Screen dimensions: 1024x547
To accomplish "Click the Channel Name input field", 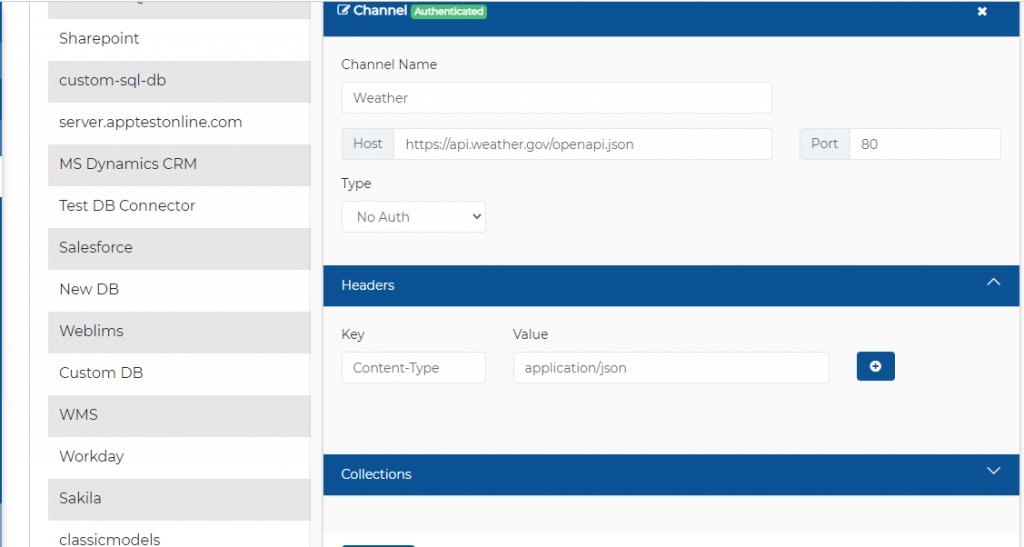I will [556, 98].
